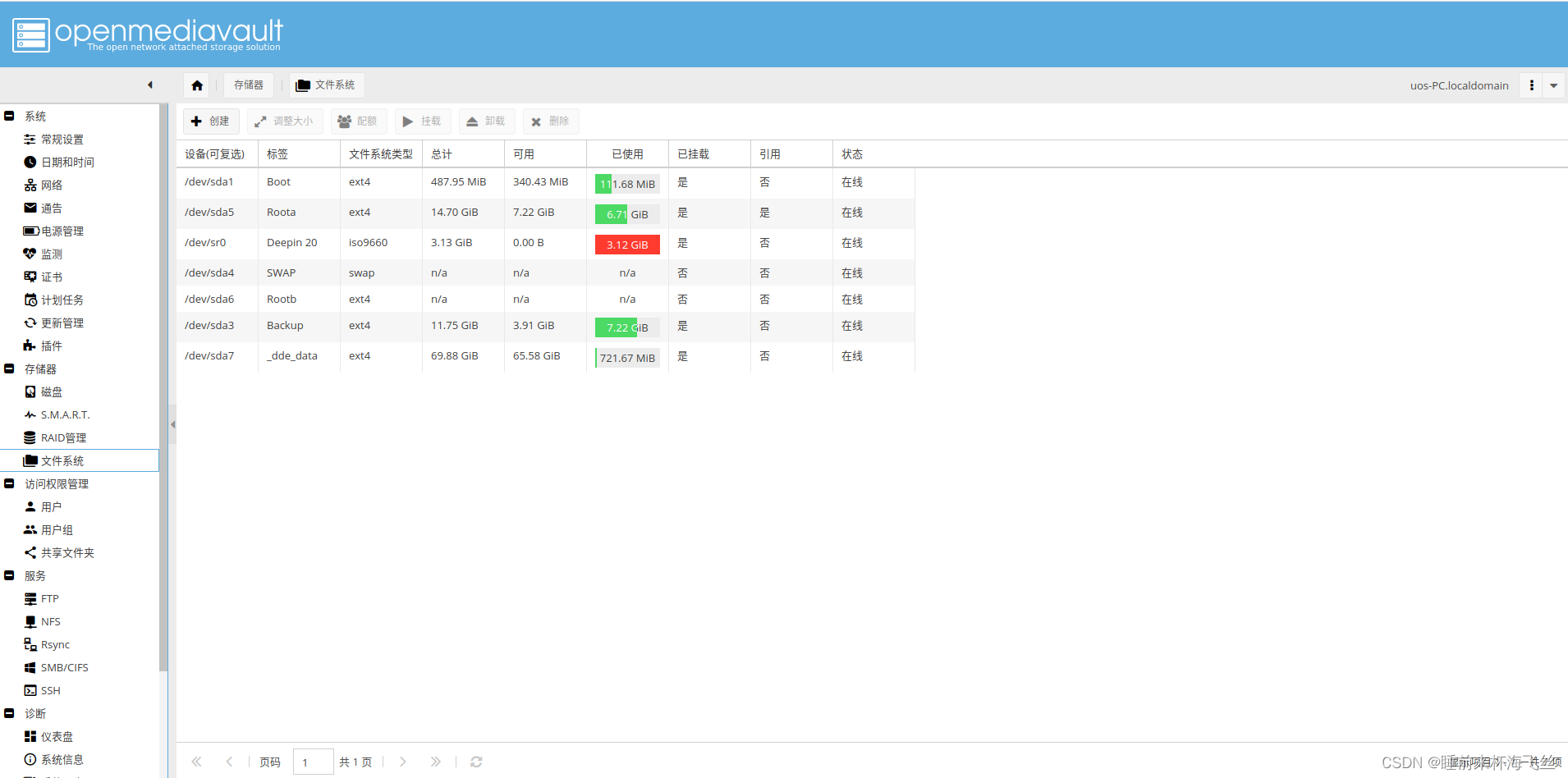Viewport: 1568px width, 778px height.
Task: Click the refresh icon in pagination bar
Action: pos(476,762)
